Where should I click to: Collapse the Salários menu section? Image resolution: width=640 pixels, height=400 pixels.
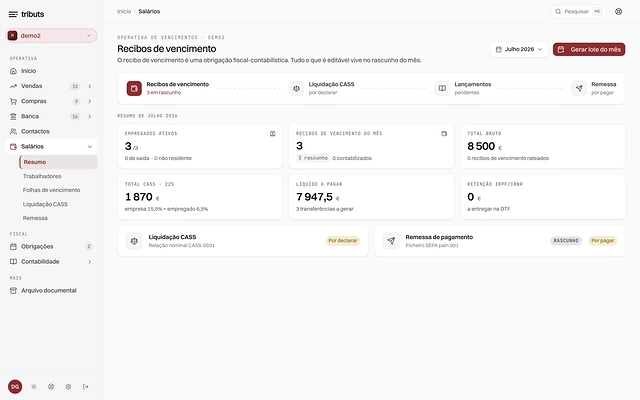click(x=90, y=147)
